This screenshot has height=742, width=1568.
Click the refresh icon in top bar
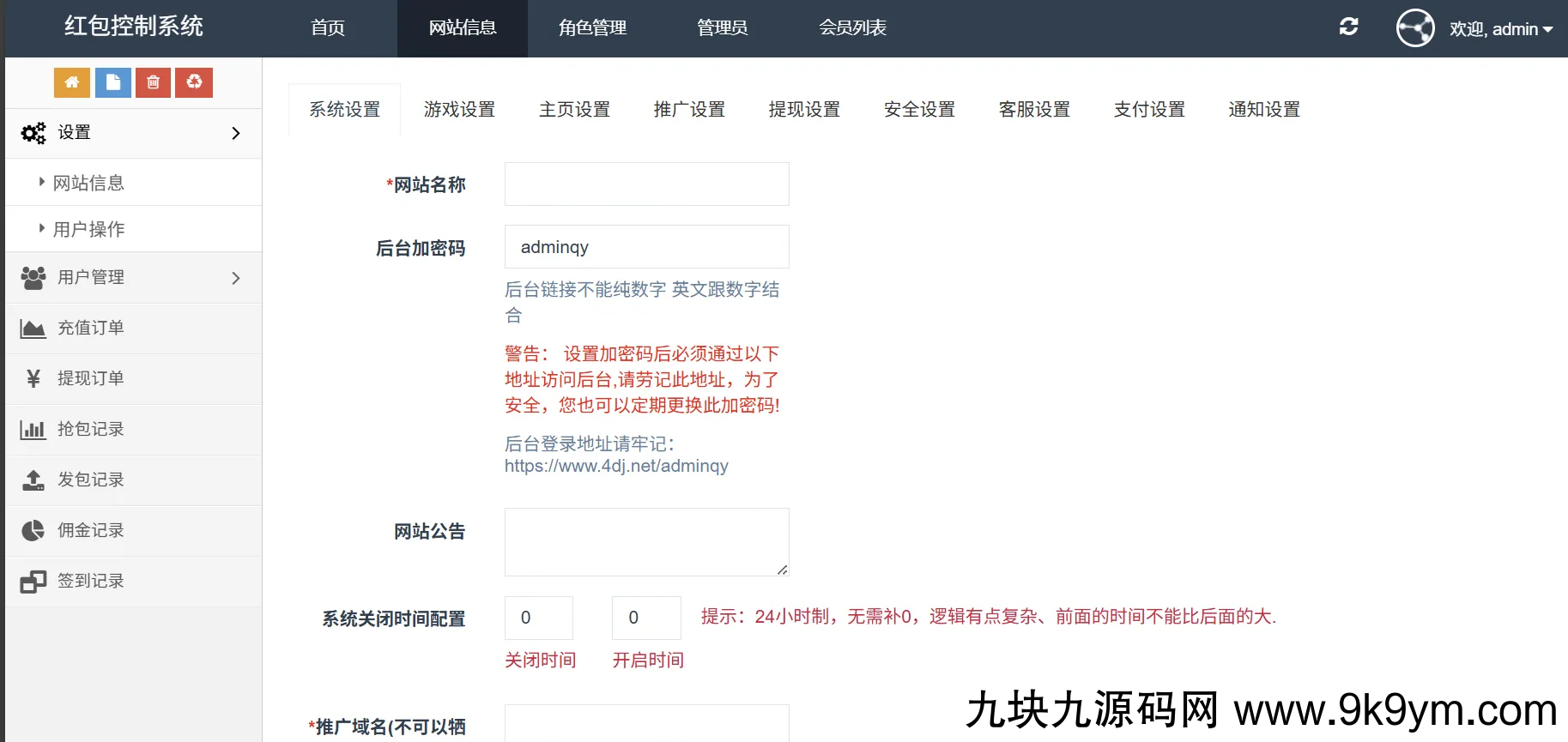(1348, 27)
